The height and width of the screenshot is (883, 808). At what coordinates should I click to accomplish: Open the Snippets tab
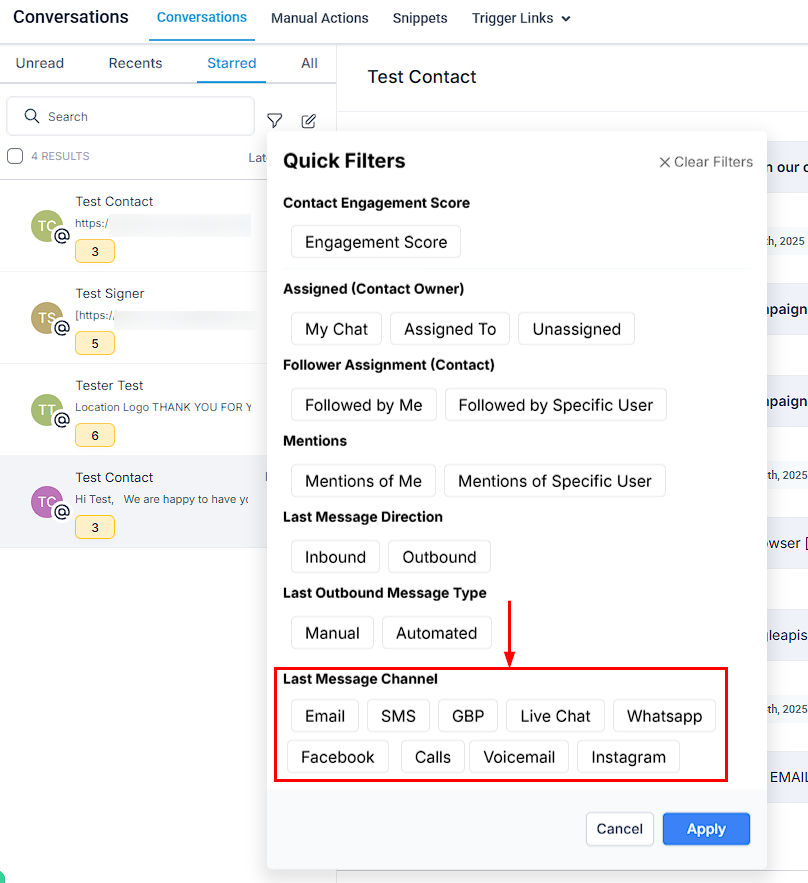click(420, 19)
